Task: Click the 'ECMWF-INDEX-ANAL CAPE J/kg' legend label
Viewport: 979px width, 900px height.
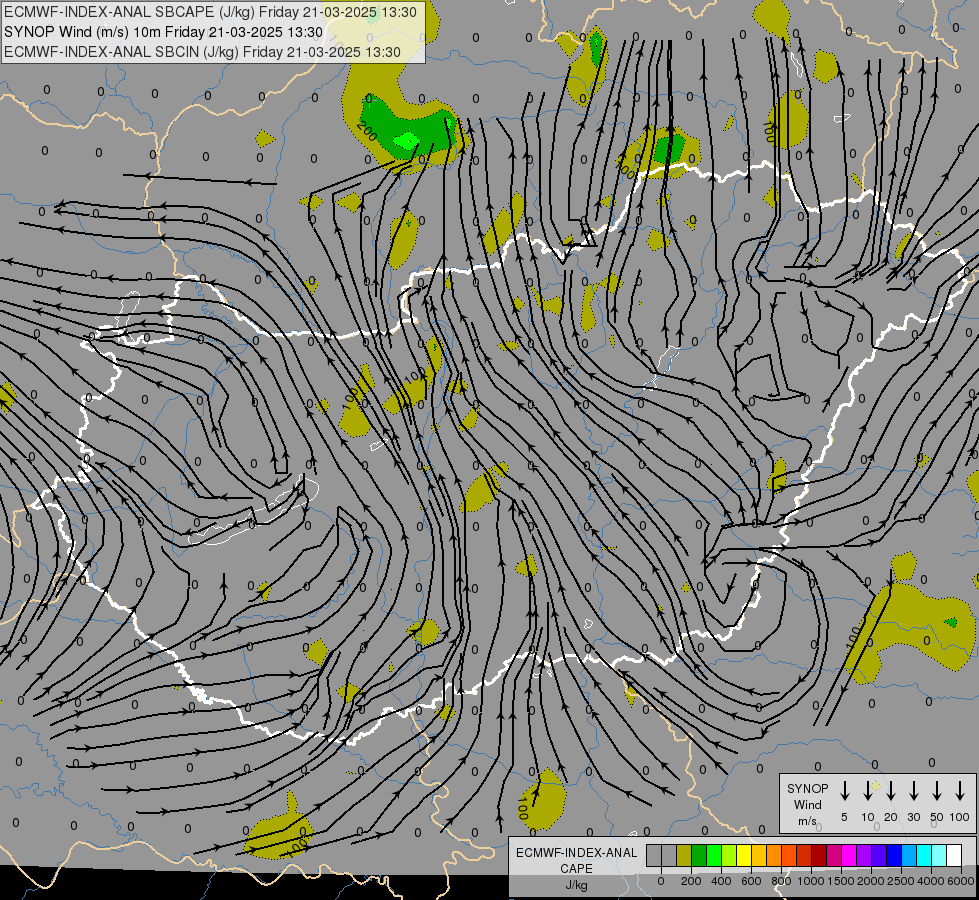Action: tap(576, 868)
